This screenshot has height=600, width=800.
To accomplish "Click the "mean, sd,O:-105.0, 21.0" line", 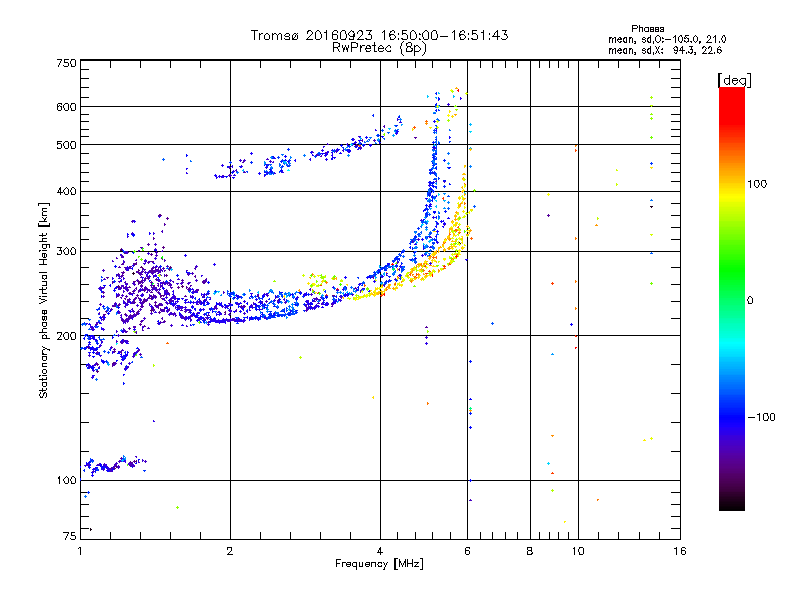I will 667,39.
